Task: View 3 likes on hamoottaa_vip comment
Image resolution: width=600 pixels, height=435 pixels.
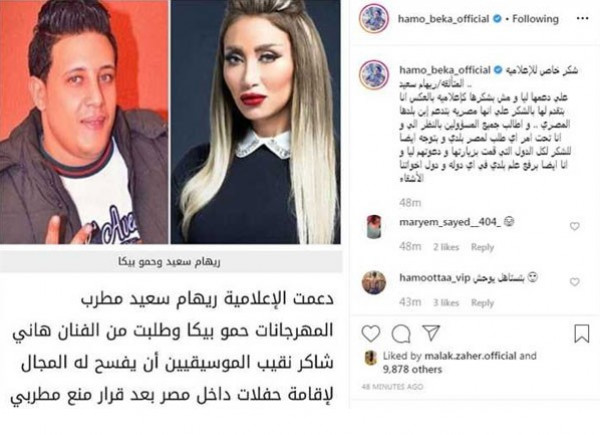Action: click(446, 303)
